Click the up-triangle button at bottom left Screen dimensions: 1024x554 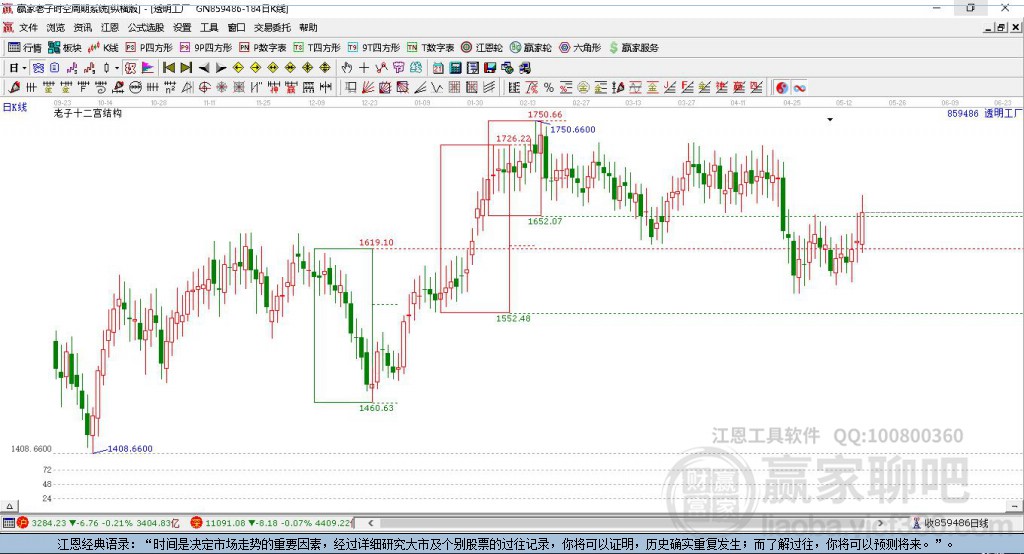10,506
